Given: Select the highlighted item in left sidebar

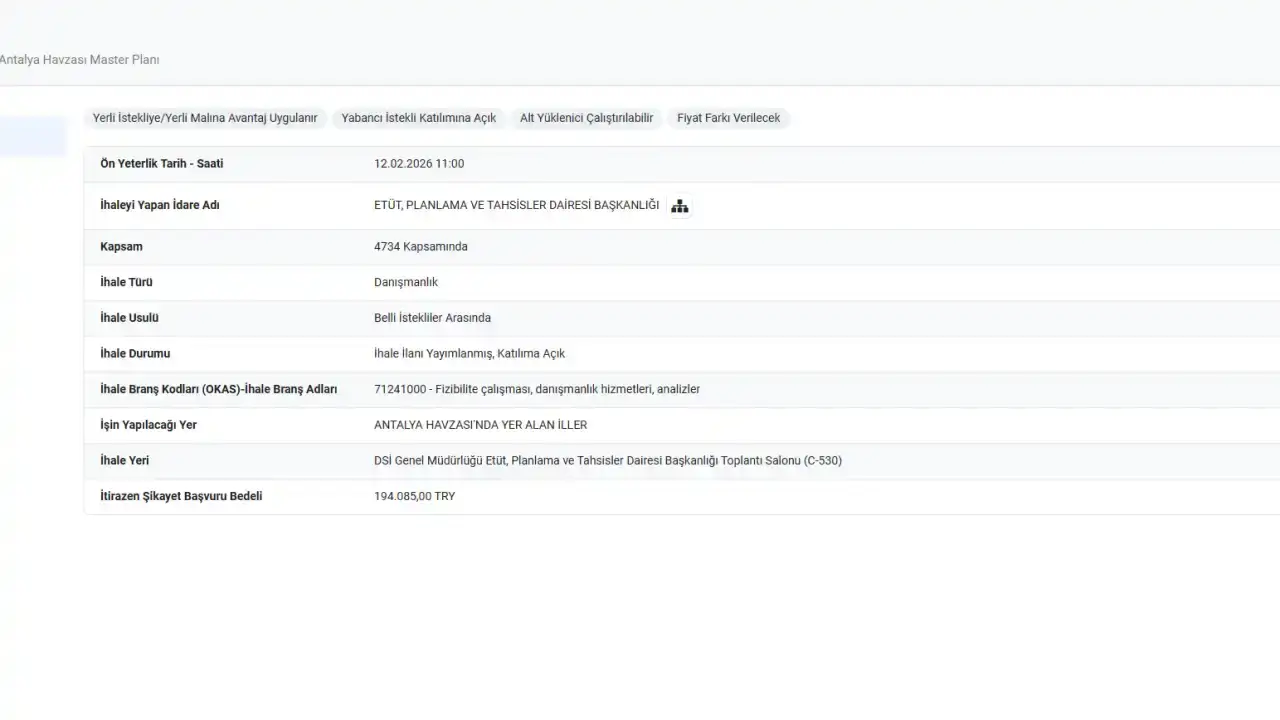Looking at the screenshot, I should pos(32,136).
